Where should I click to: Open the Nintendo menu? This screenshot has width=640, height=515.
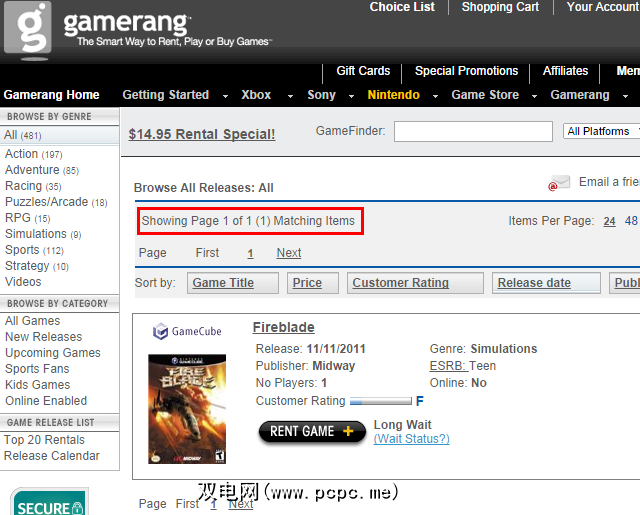coord(393,95)
